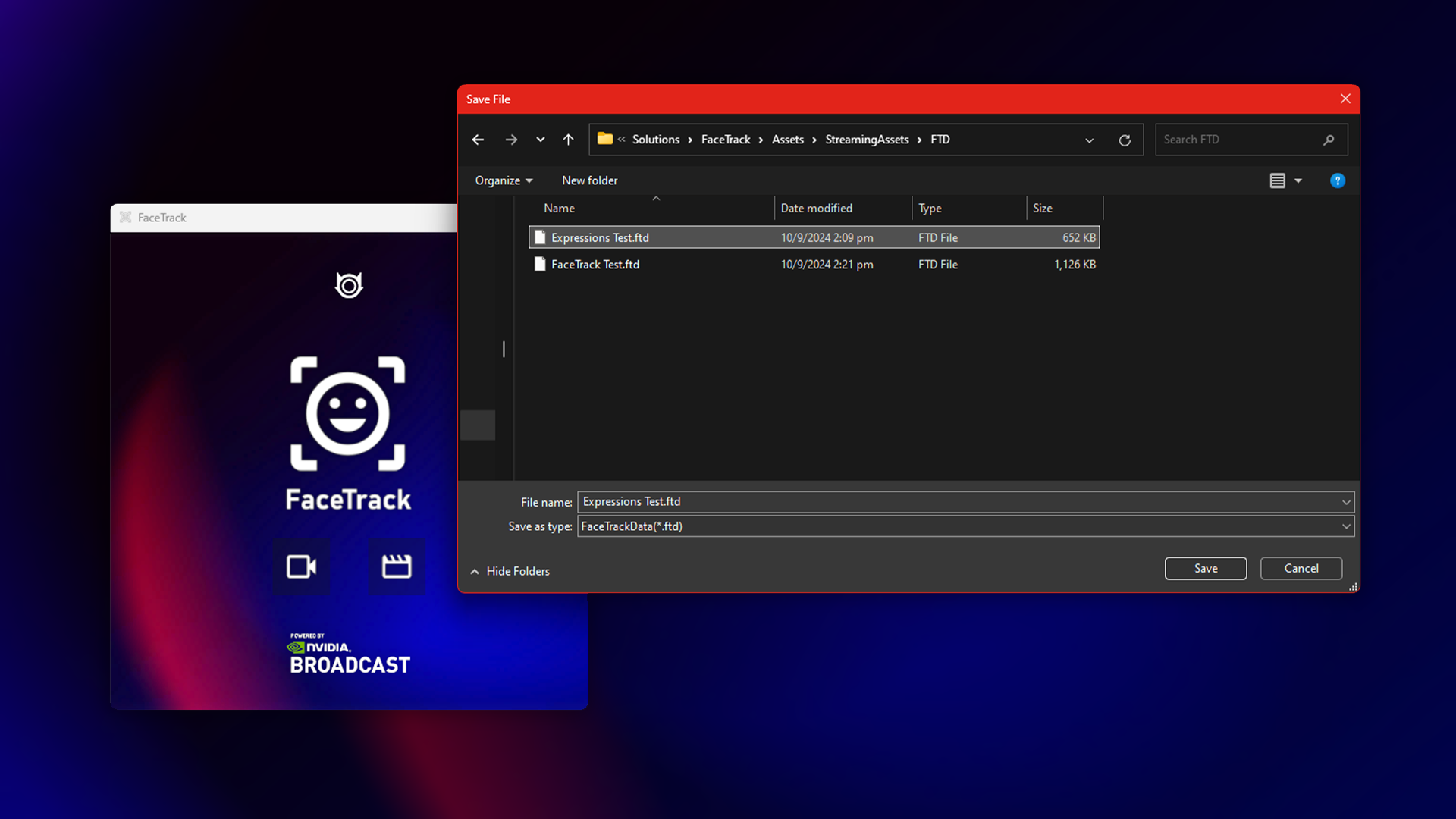Click the clapperboard recording icon in FaceTrack
Screen dimensions: 1456x819
(397, 566)
